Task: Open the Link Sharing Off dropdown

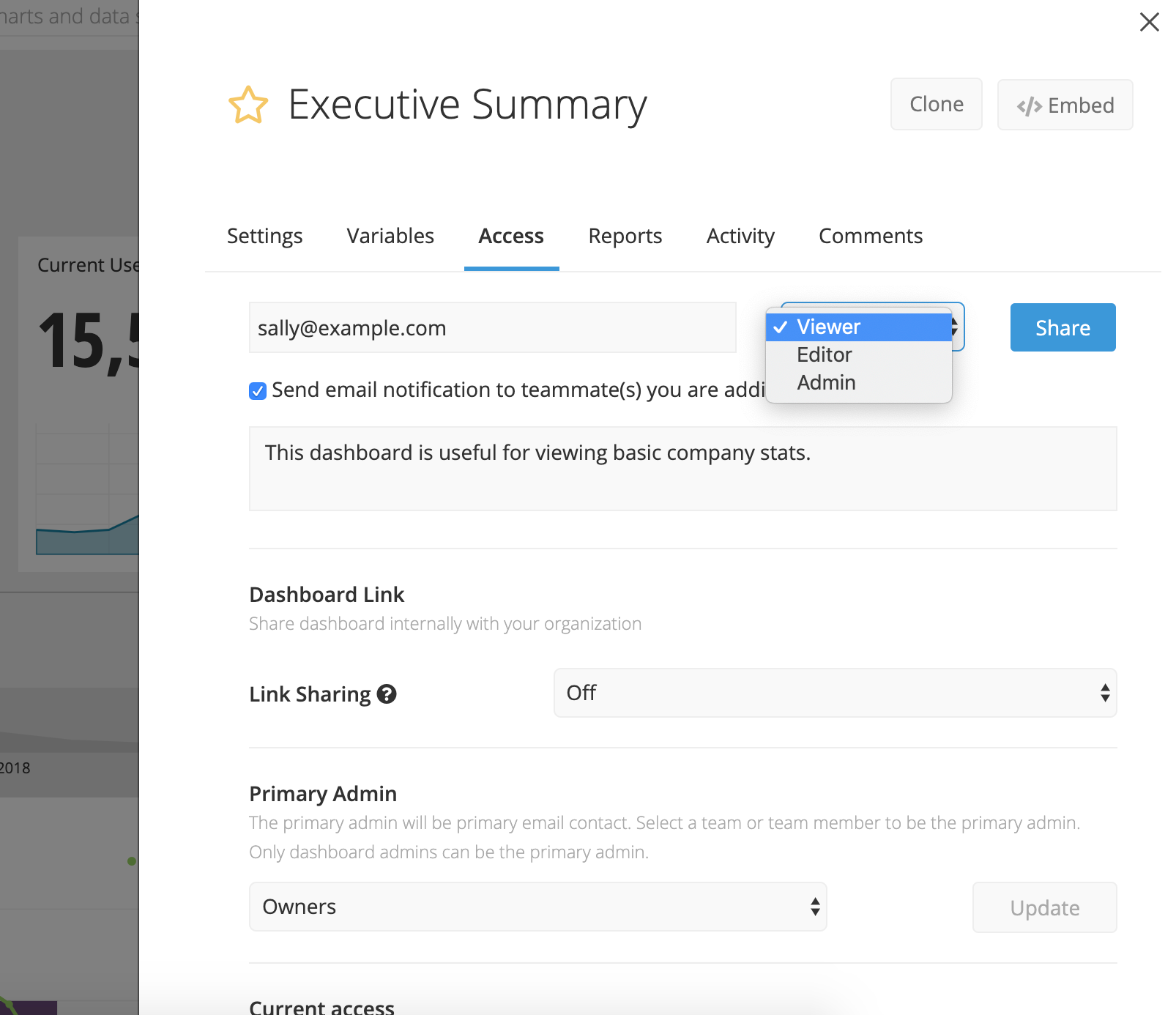Action: (x=835, y=693)
